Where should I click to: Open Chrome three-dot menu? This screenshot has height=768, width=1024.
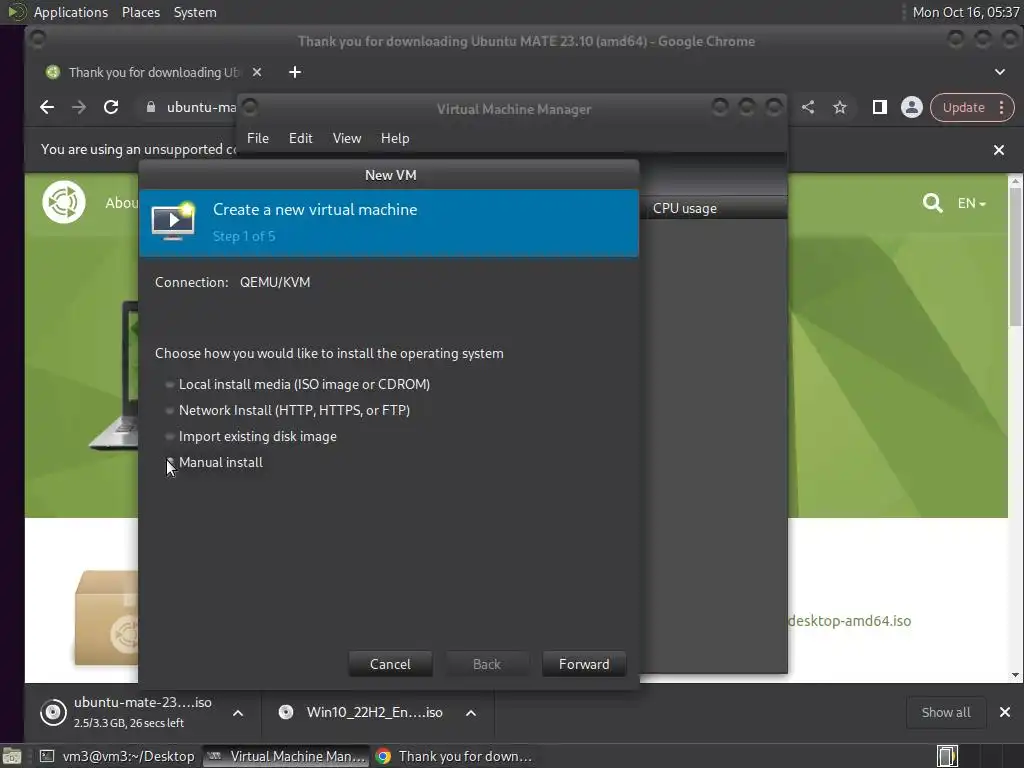(x=1002, y=108)
